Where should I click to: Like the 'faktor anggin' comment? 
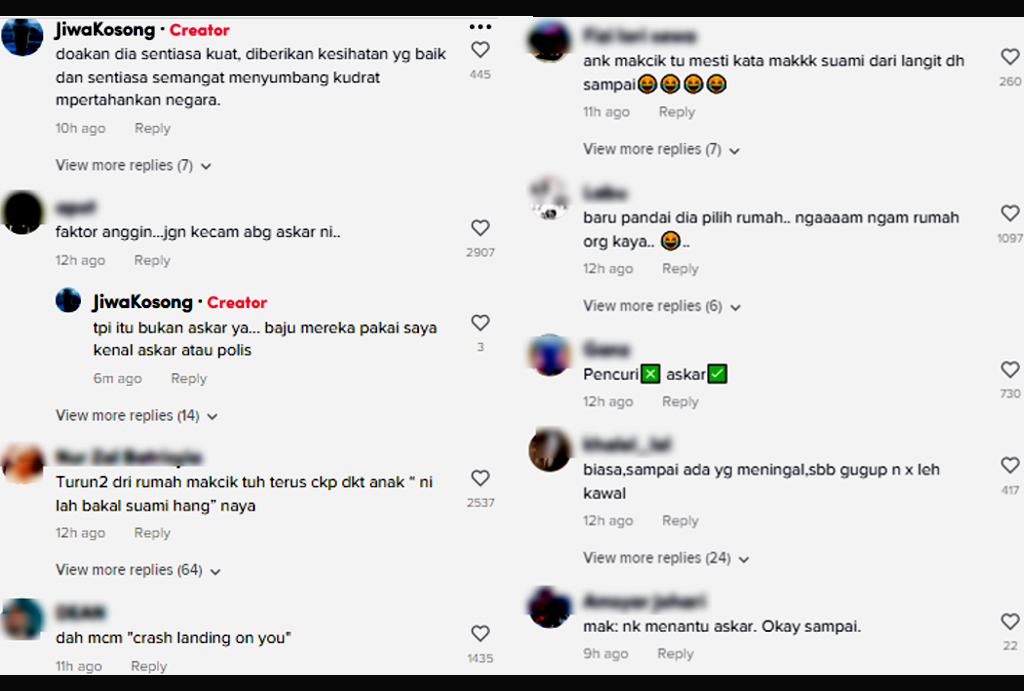coord(480,227)
